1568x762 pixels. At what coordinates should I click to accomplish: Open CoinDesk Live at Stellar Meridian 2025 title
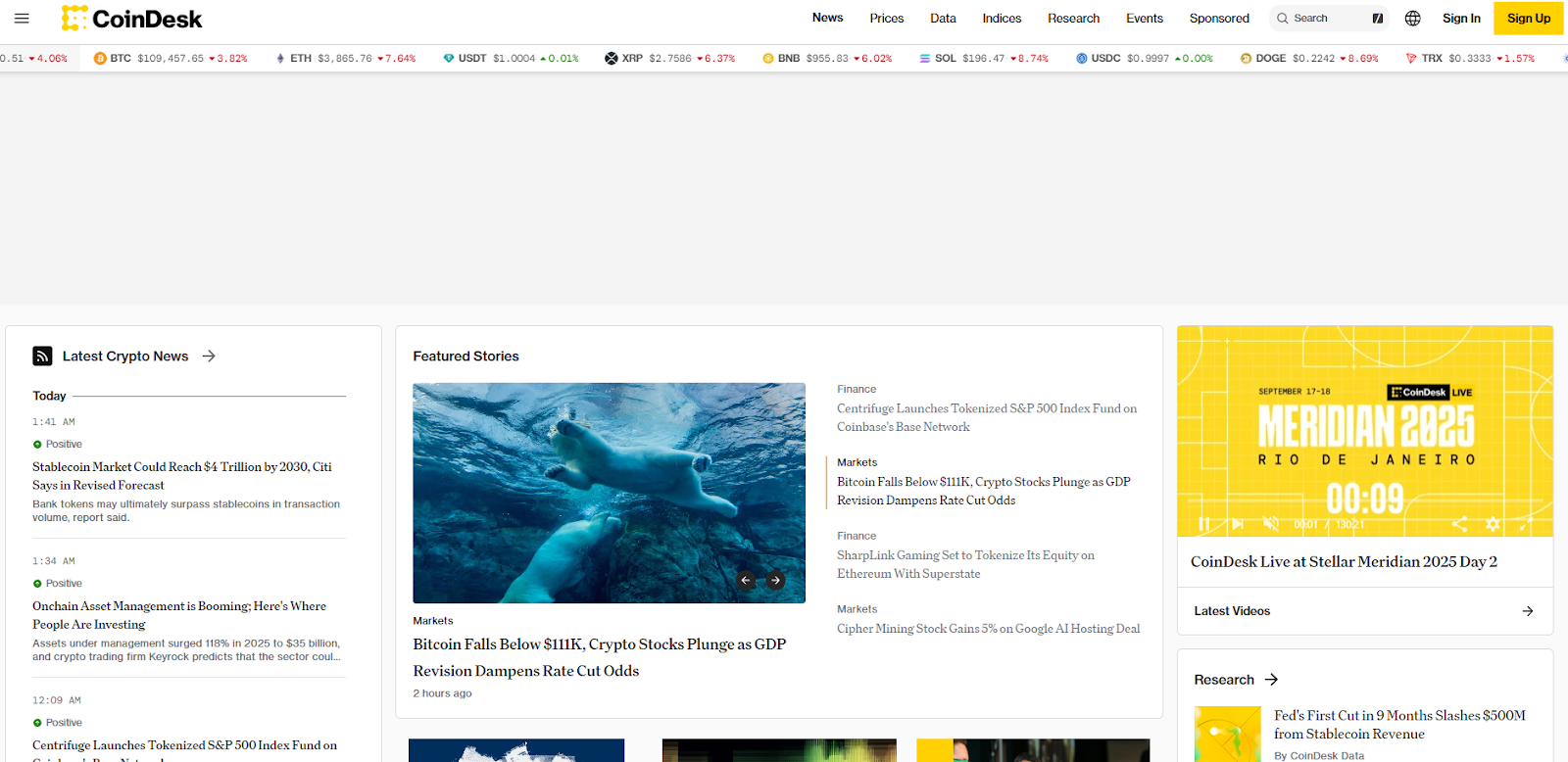click(x=1344, y=561)
